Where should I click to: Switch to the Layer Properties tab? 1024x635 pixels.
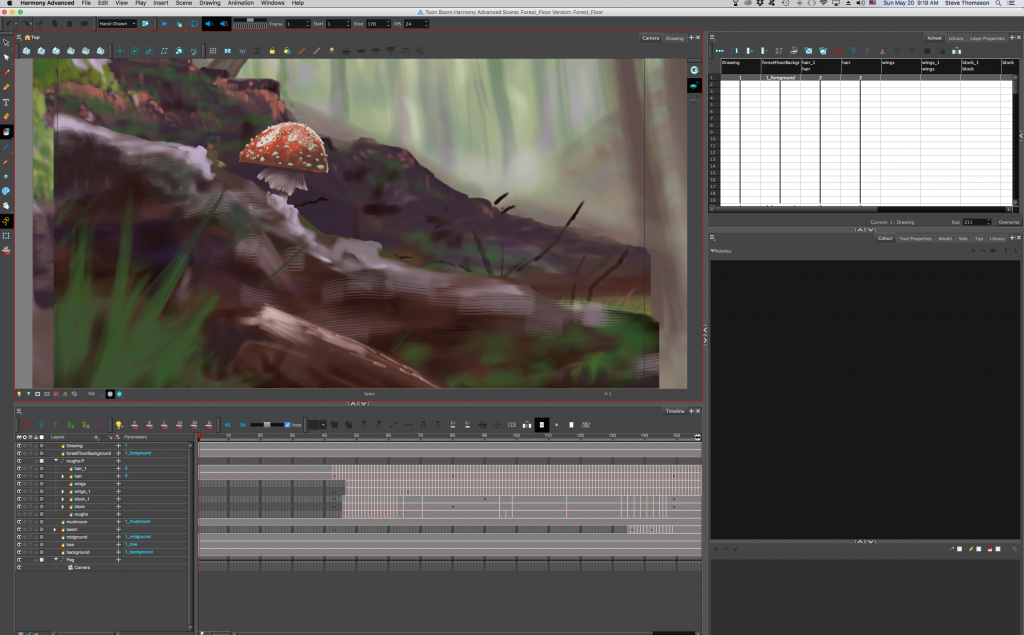click(987, 38)
